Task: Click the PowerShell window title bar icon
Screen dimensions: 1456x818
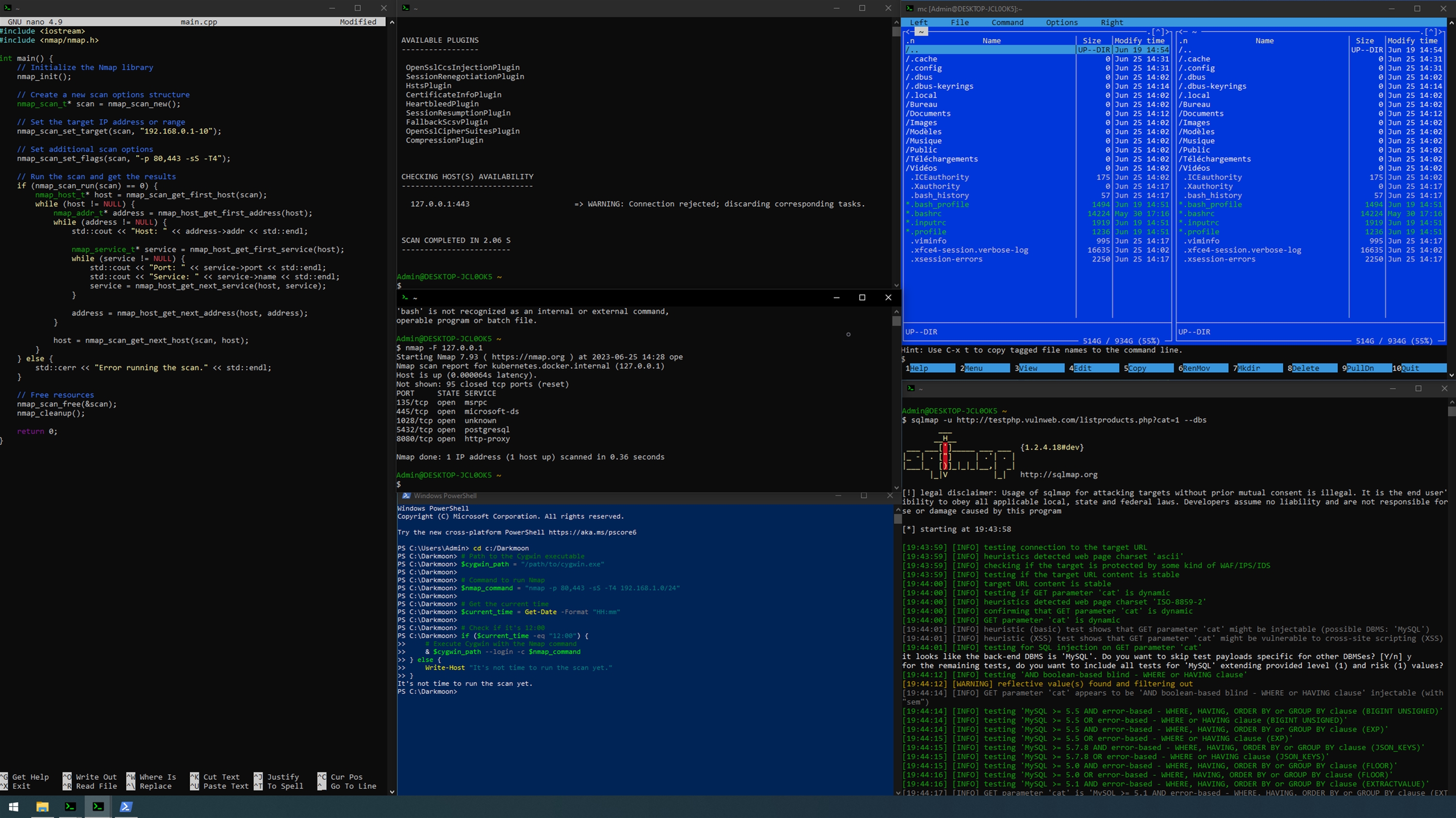Action: point(406,495)
